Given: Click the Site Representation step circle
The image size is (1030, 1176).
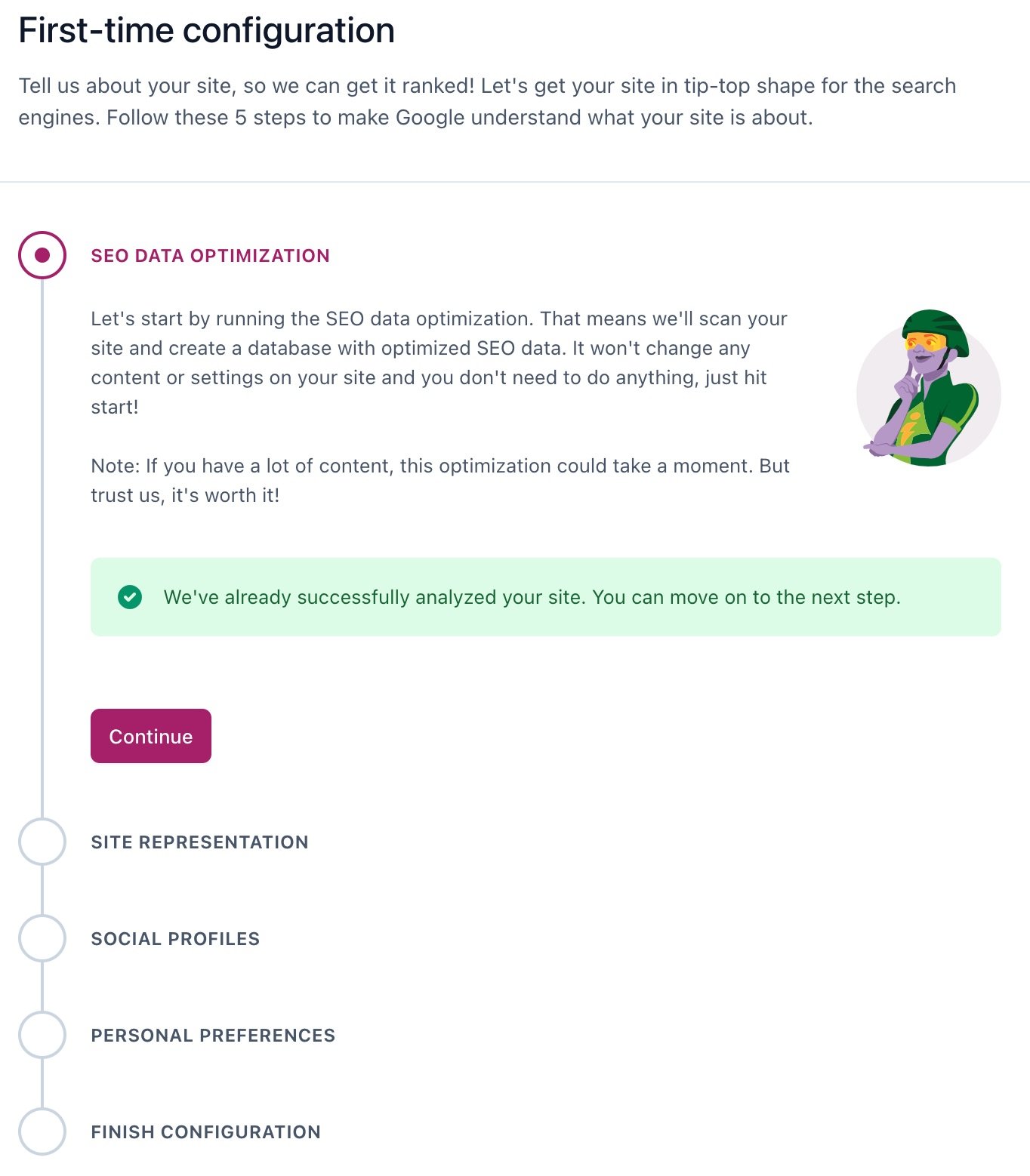Looking at the screenshot, I should click(x=42, y=842).
